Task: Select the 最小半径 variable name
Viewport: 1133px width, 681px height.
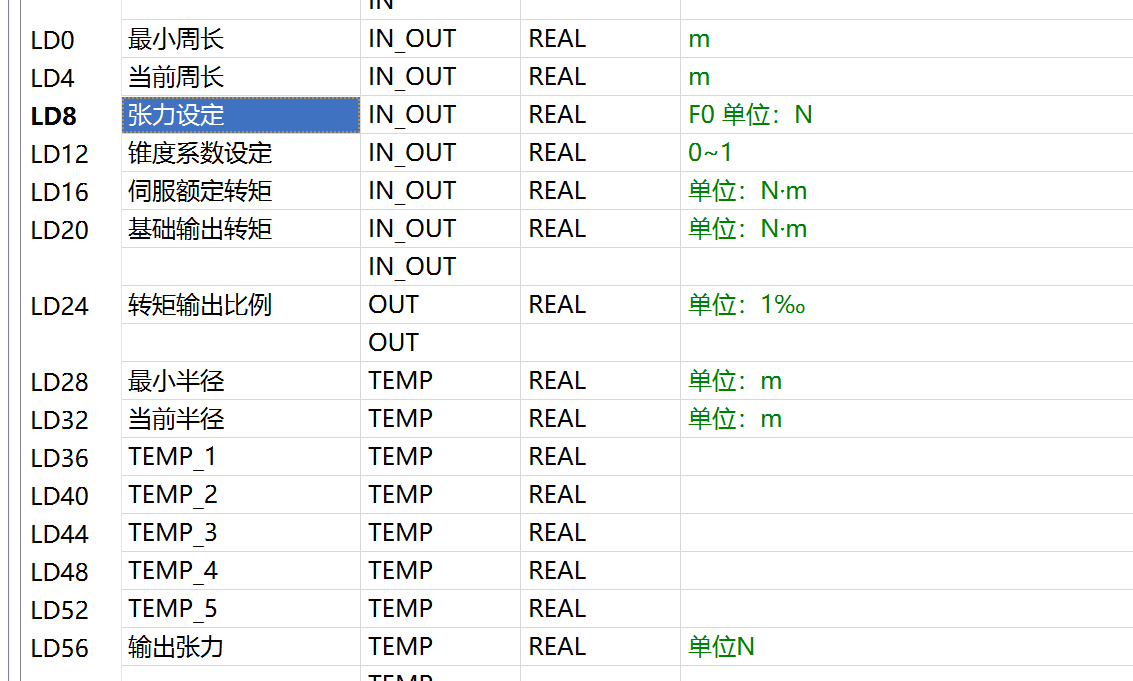Action: pos(176,381)
